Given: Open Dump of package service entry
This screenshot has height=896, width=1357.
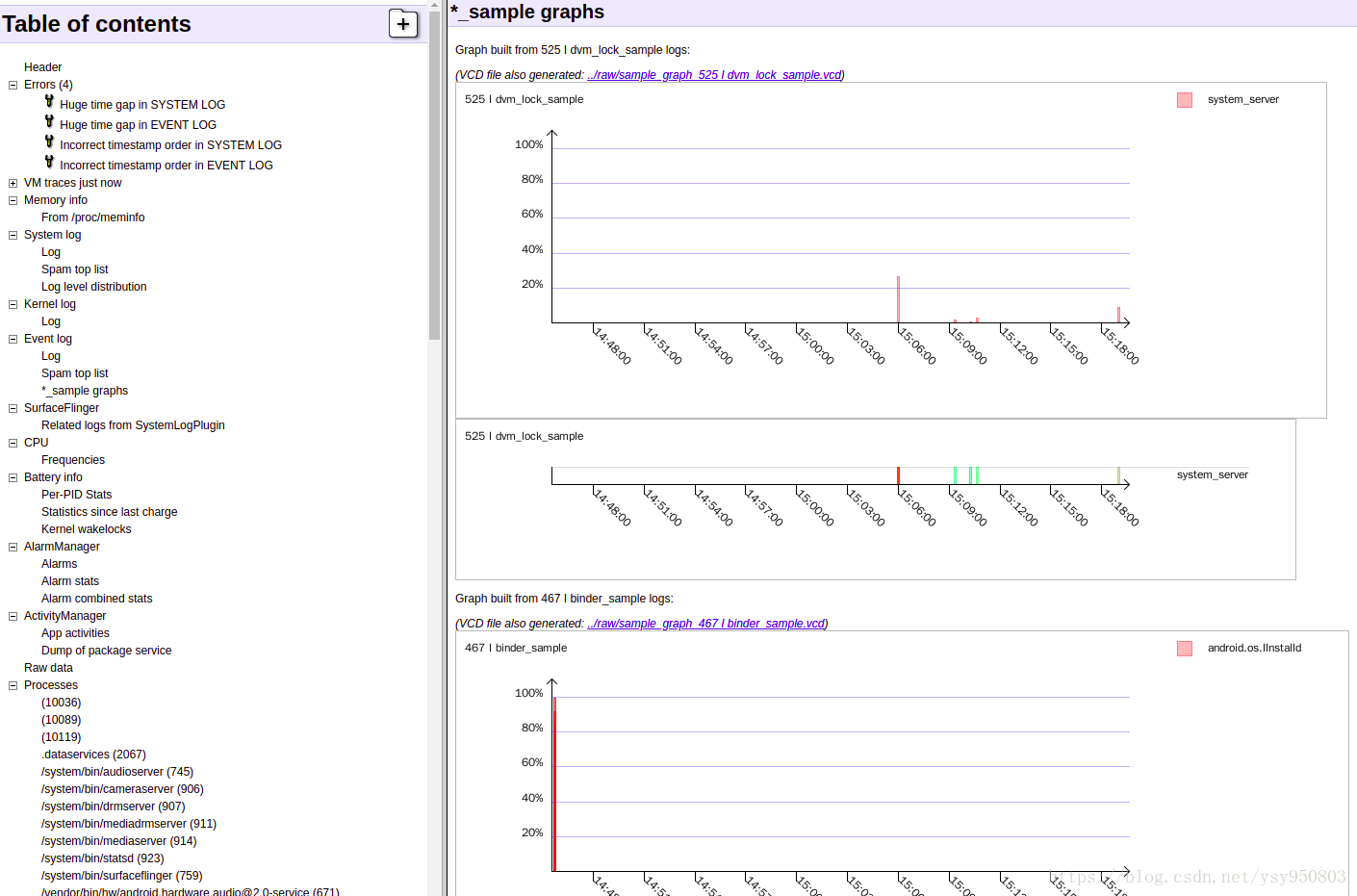Looking at the screenshot, I should [107, 651].
